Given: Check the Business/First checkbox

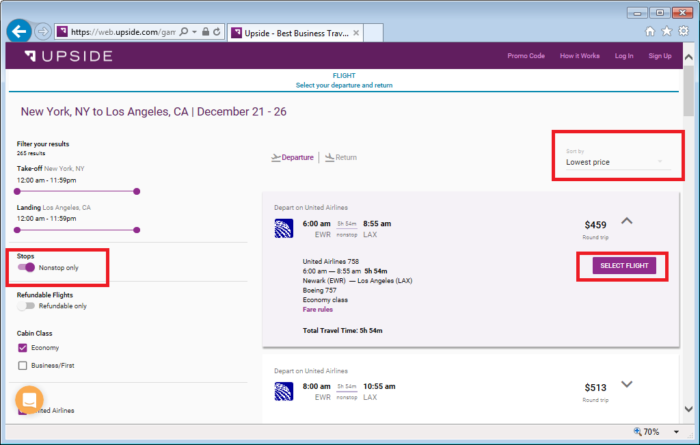Looking at the screenshot, I should (22, 366).
